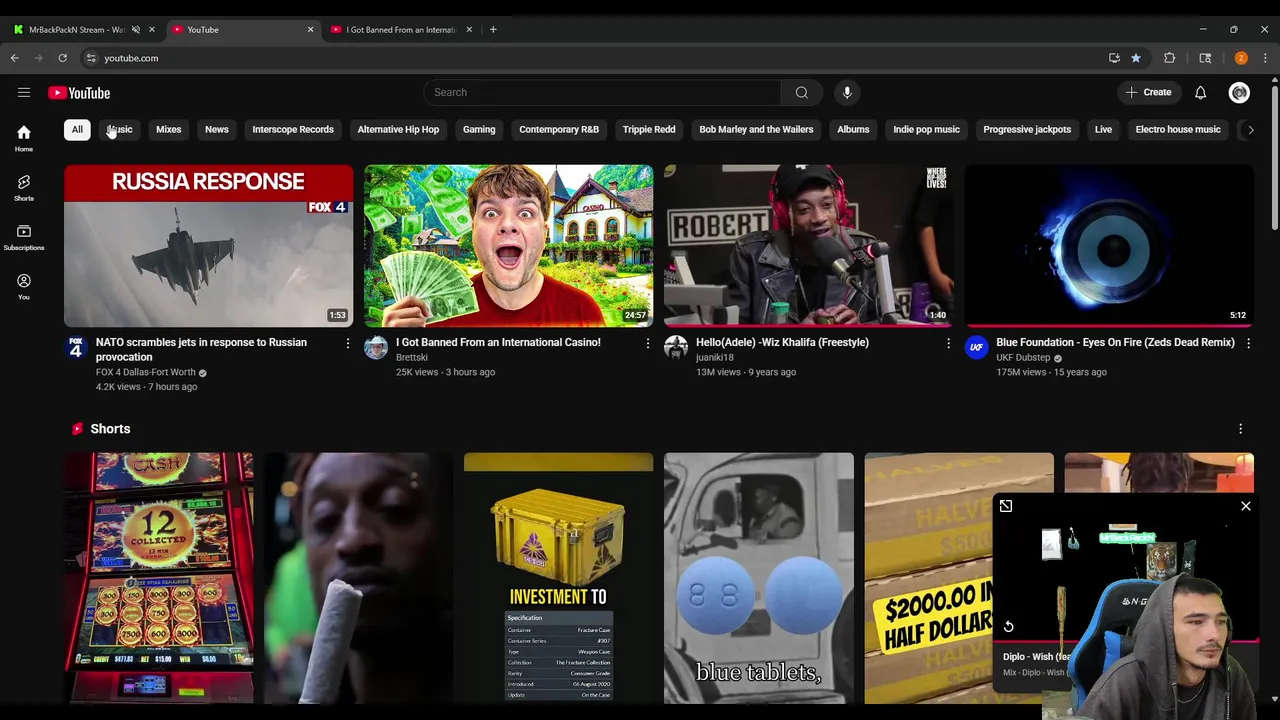This screenshot has width=1280, height=720.
Task: Open the YouTube account avatar menu
Action: coord(1239,92)
